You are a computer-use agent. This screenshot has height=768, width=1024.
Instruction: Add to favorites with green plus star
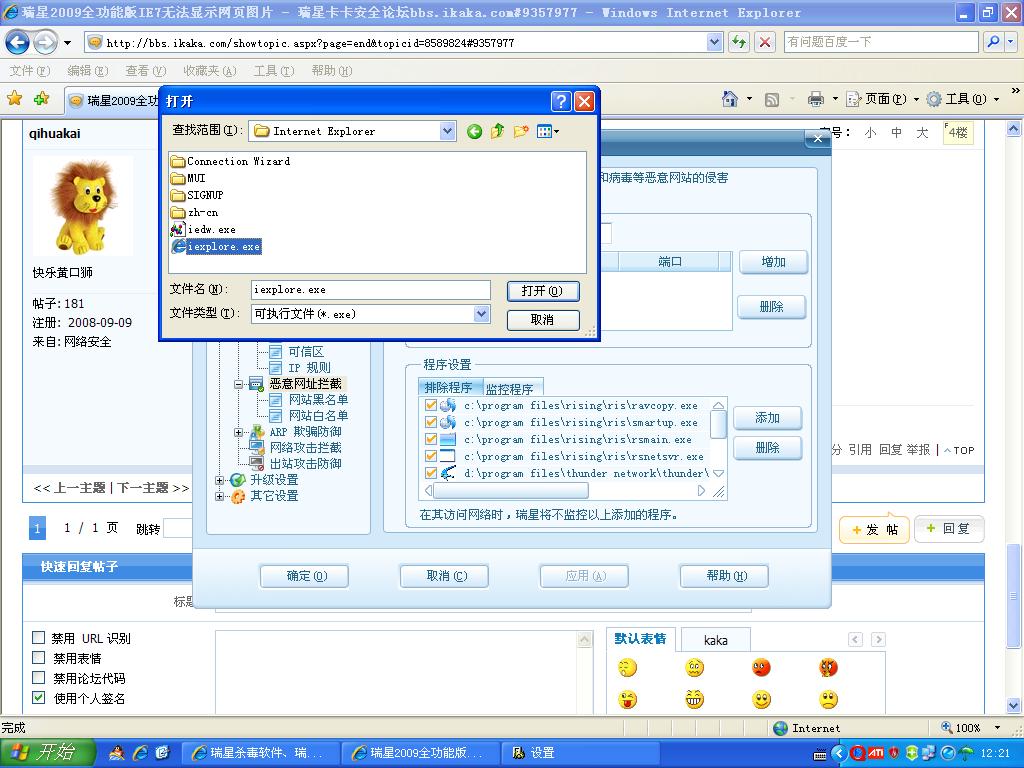pos(42,99)
